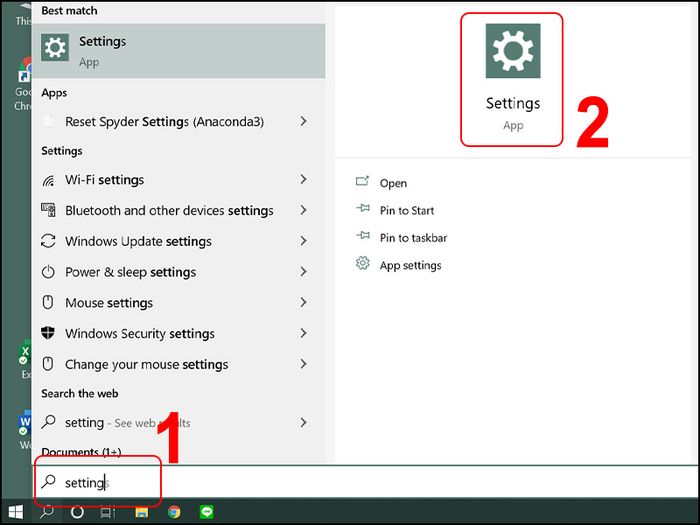Expand the web search result chevron
The height and width of the screenshot is (525, 700).
pyautogui.click(x=304, y=422)
